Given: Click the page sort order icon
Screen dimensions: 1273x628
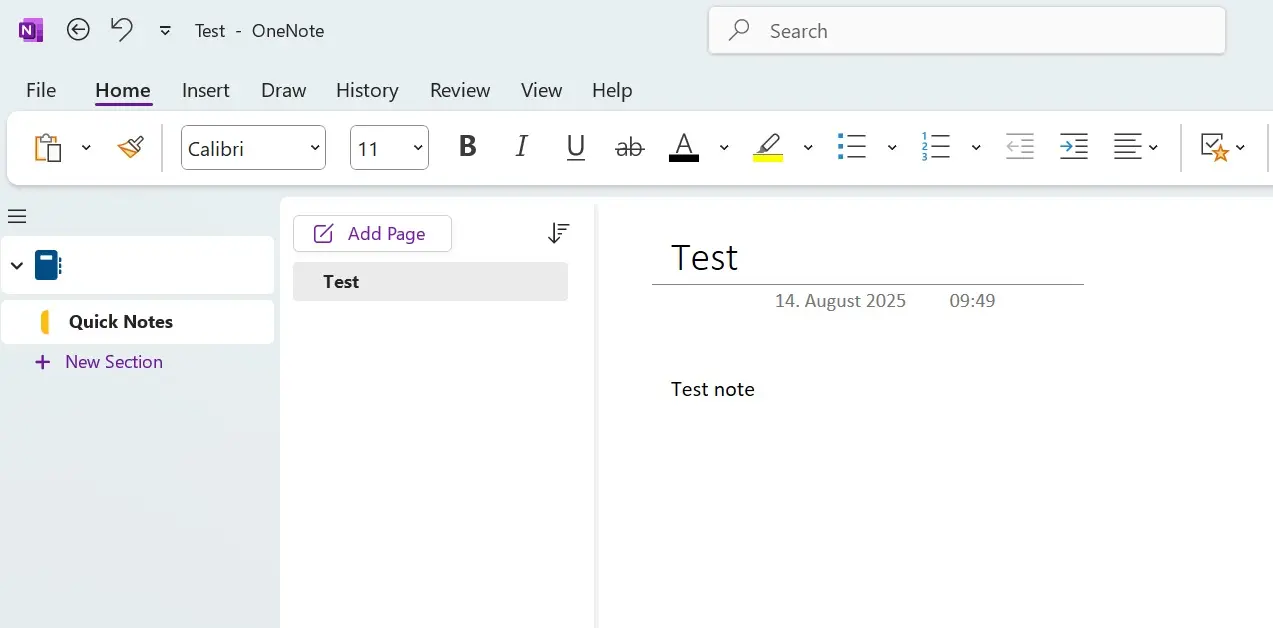Looking at the screenshot, I should [558, 232].
